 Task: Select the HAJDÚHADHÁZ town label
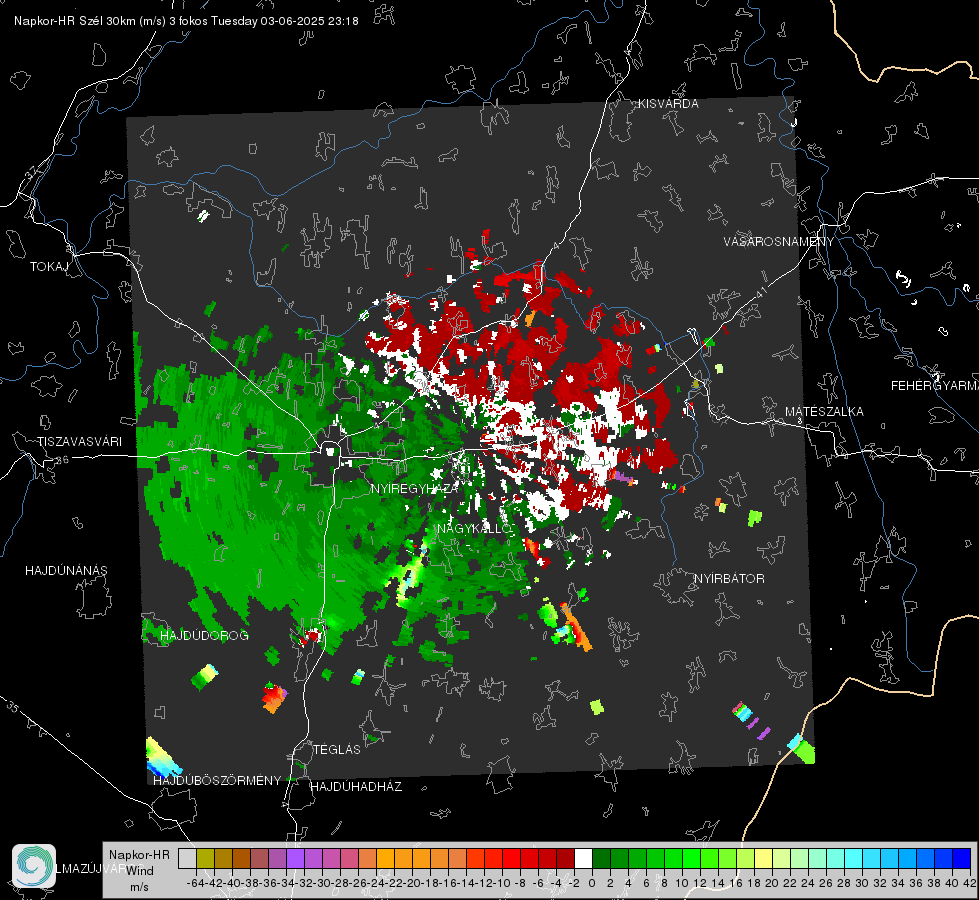pos(356,787)
